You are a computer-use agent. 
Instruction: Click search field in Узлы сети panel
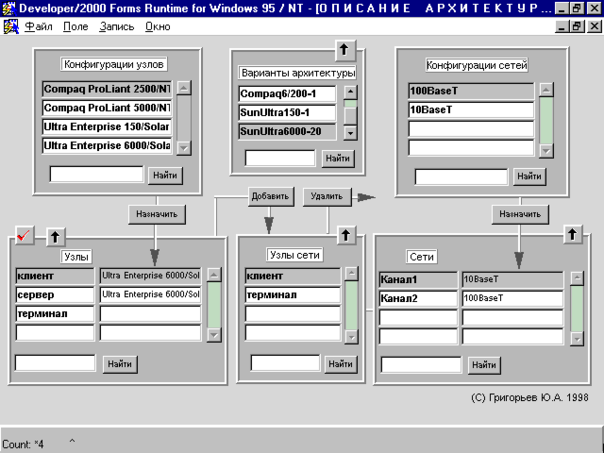click(x=285, y=363)
